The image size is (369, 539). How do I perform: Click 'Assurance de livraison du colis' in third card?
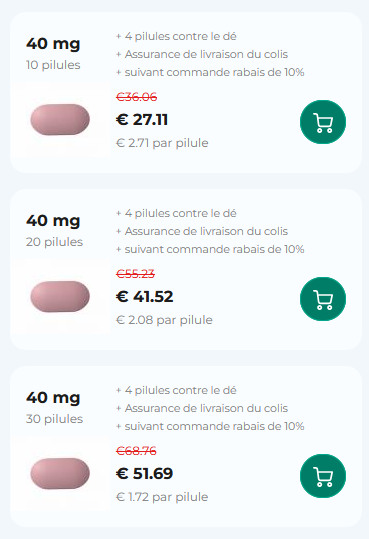click(x=206, y=408)
